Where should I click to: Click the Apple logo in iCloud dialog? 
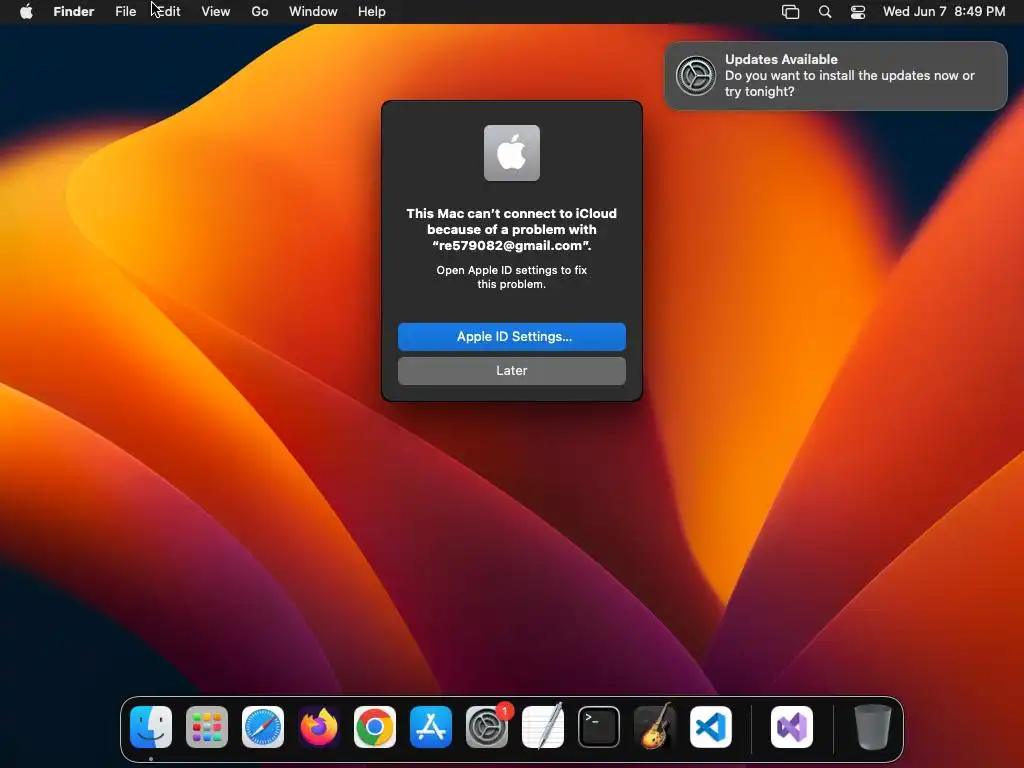pos(512,153)
